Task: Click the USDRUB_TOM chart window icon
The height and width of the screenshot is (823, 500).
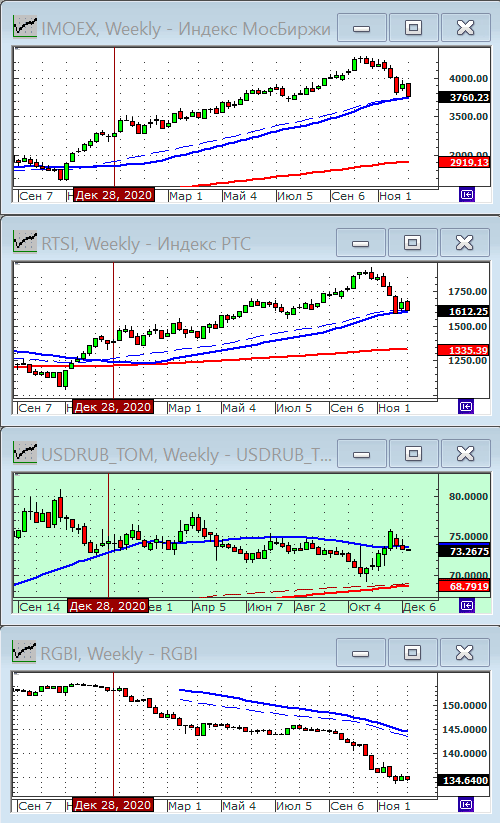Action: [25, 453]
